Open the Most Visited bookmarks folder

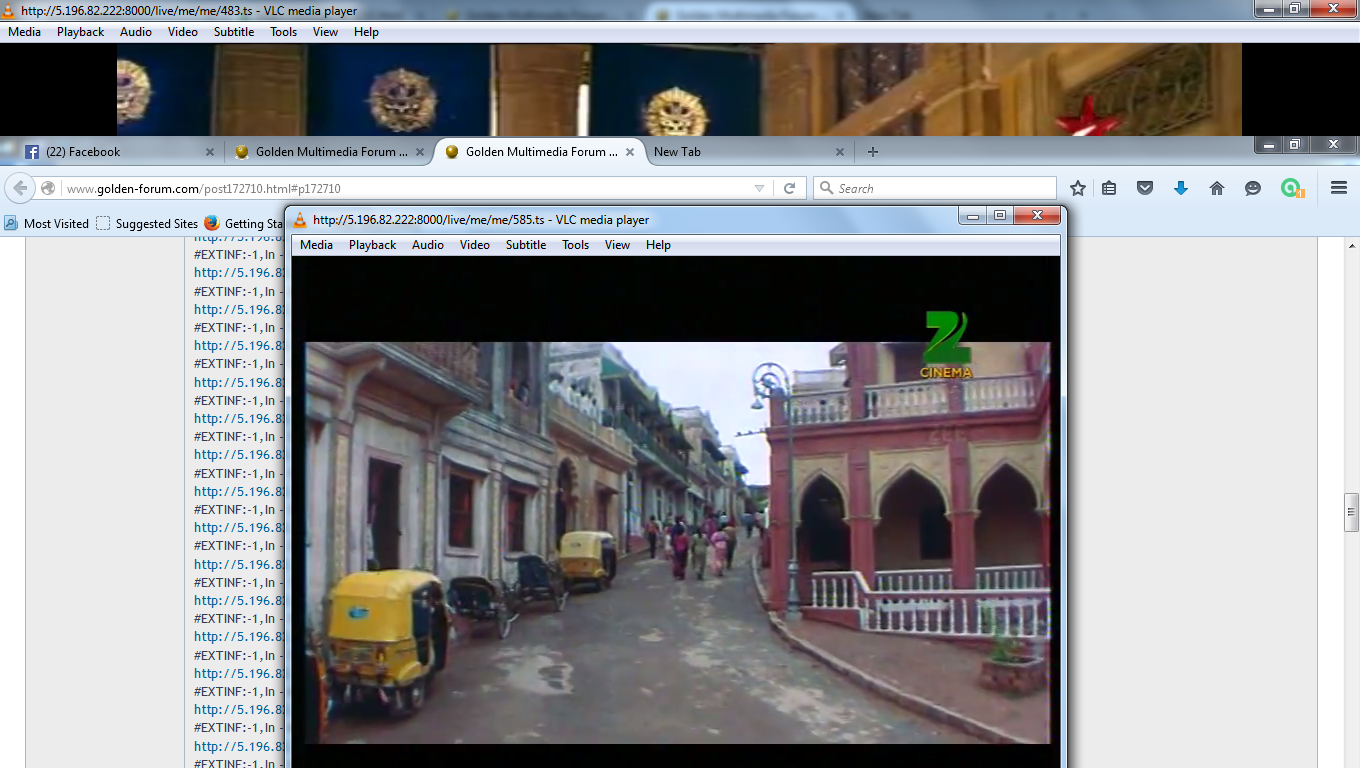click(46, 223)
